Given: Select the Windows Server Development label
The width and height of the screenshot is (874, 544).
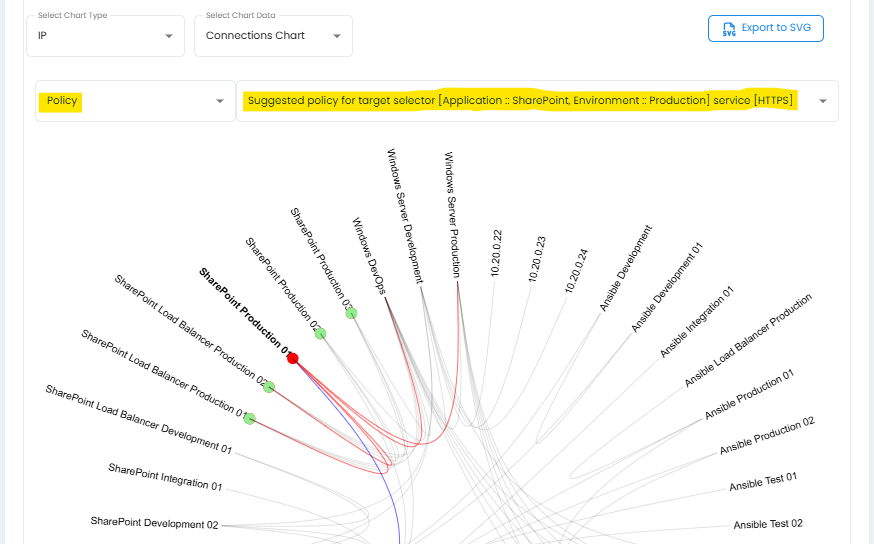Looking at the screenshot, I should (x=404, y=216).
